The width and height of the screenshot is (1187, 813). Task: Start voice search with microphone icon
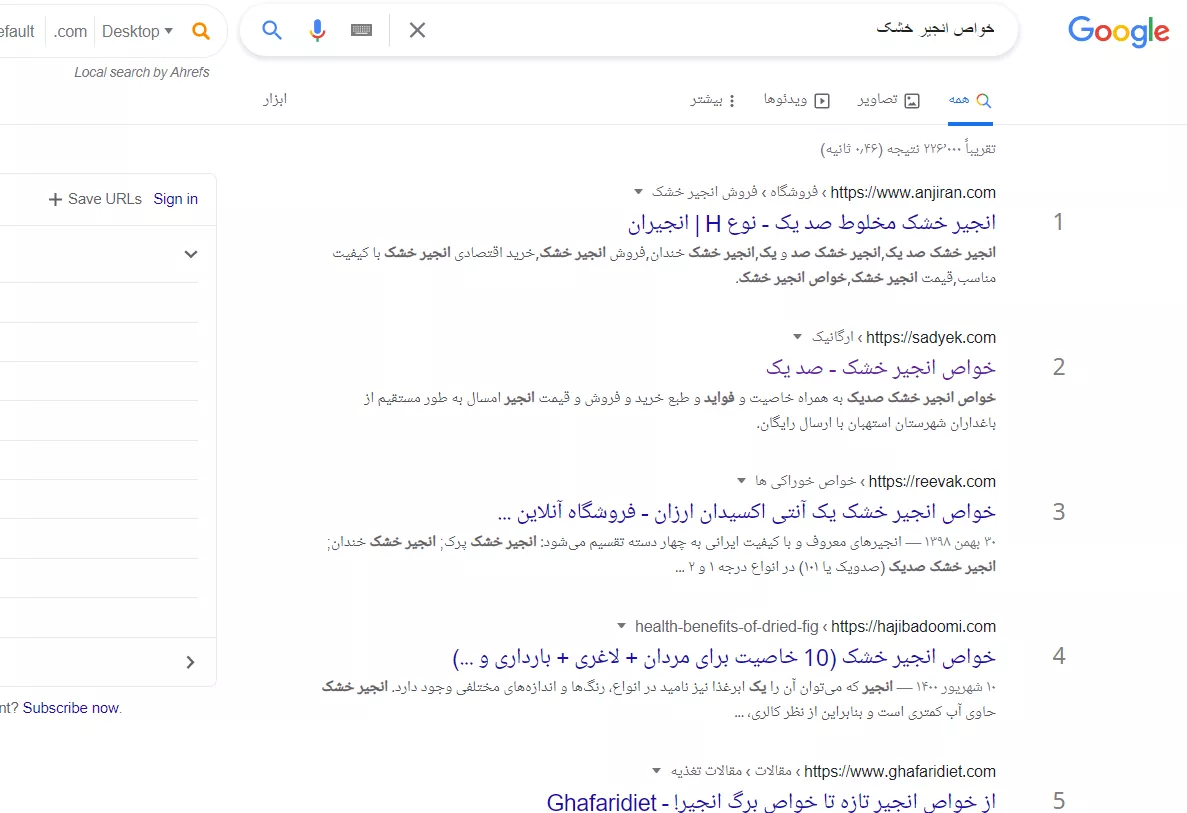click(x=317, y=30)
